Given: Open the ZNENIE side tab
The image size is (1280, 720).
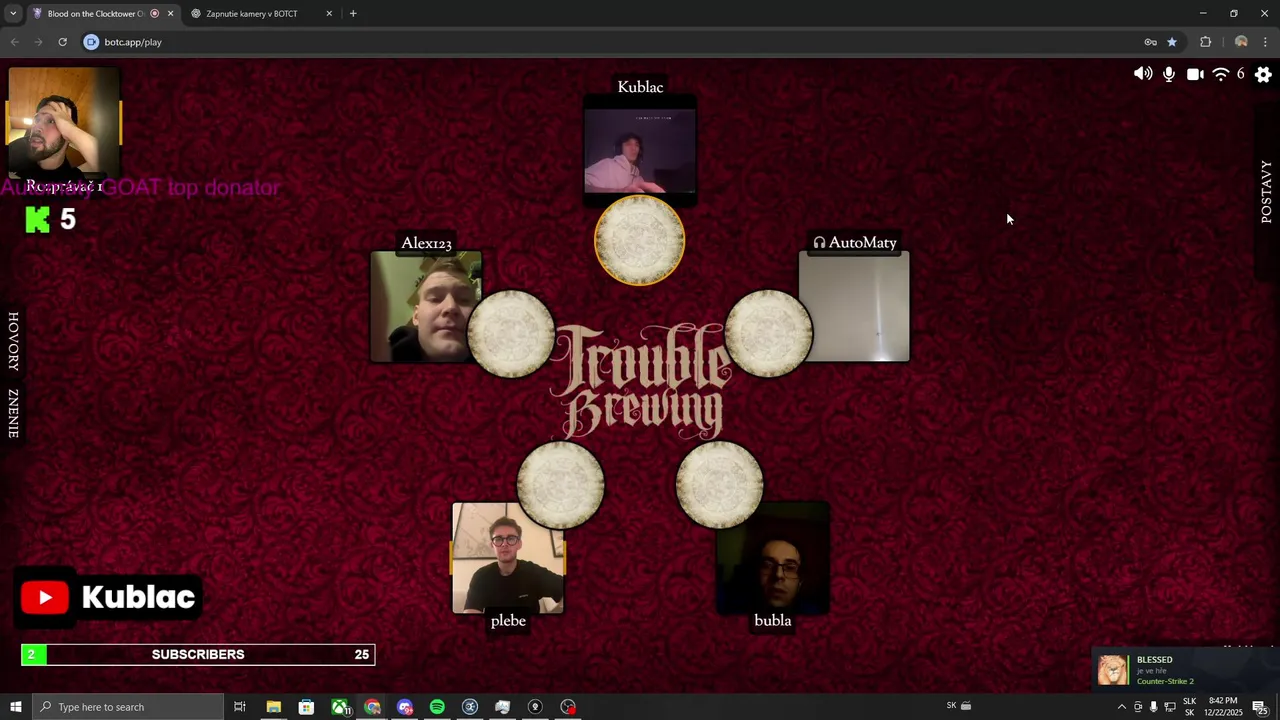Looking at the screenshot, I should (13, 413).
